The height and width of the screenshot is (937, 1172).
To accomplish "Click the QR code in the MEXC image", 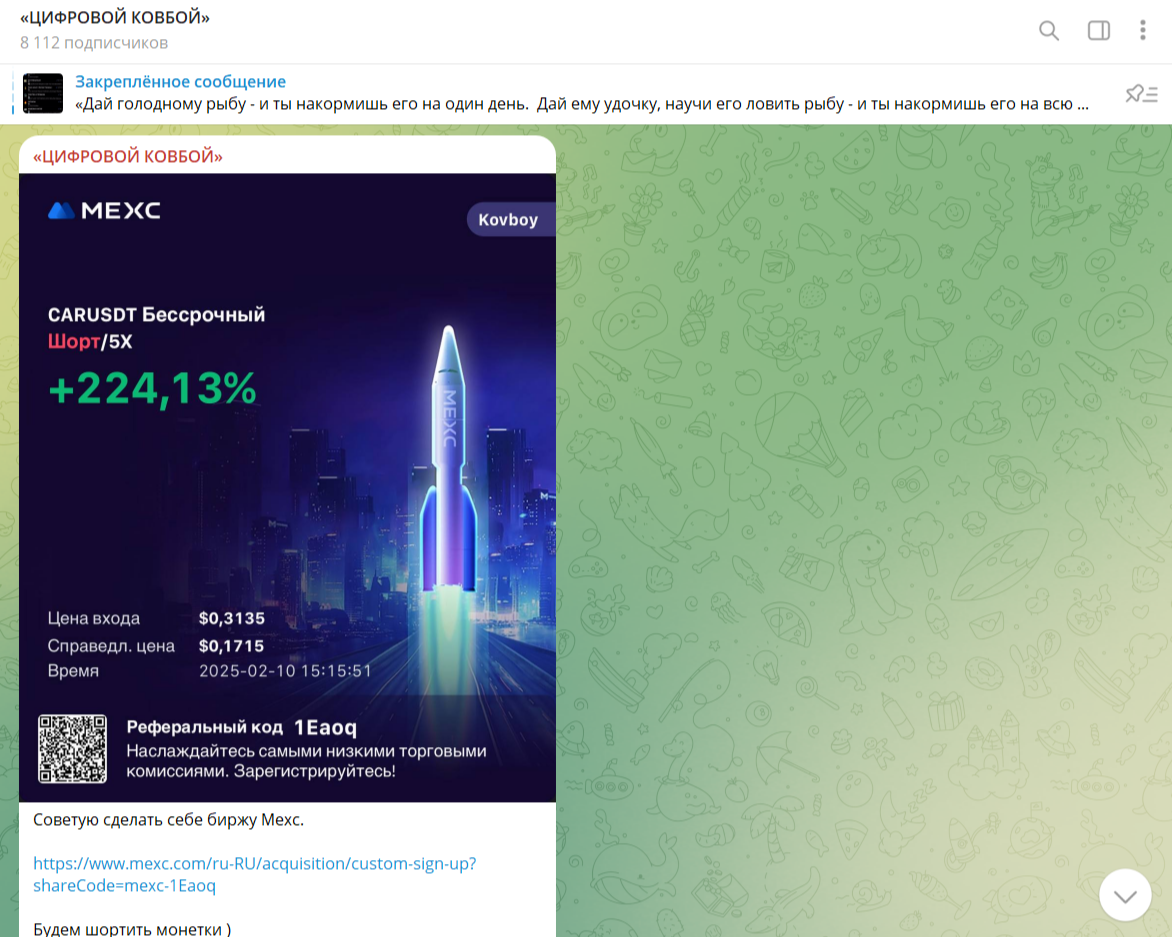I will 73,749.
